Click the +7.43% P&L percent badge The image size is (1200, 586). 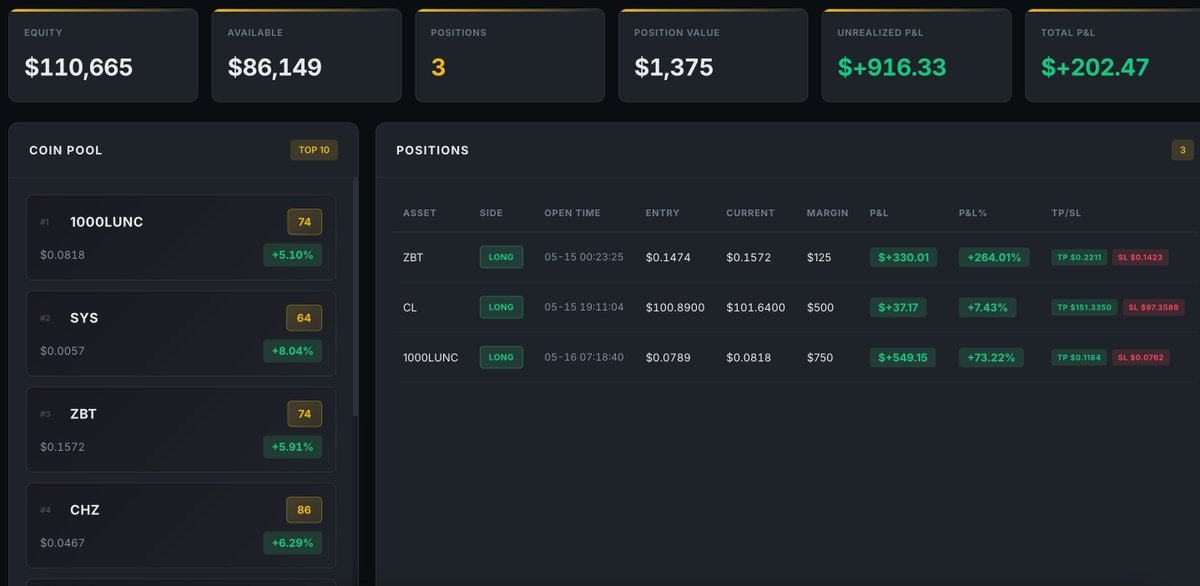tap(986, 307)
